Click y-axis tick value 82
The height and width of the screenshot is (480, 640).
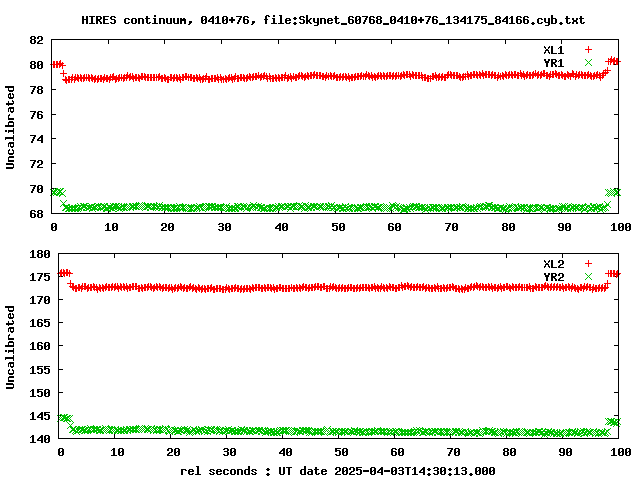tap(36, 40)
